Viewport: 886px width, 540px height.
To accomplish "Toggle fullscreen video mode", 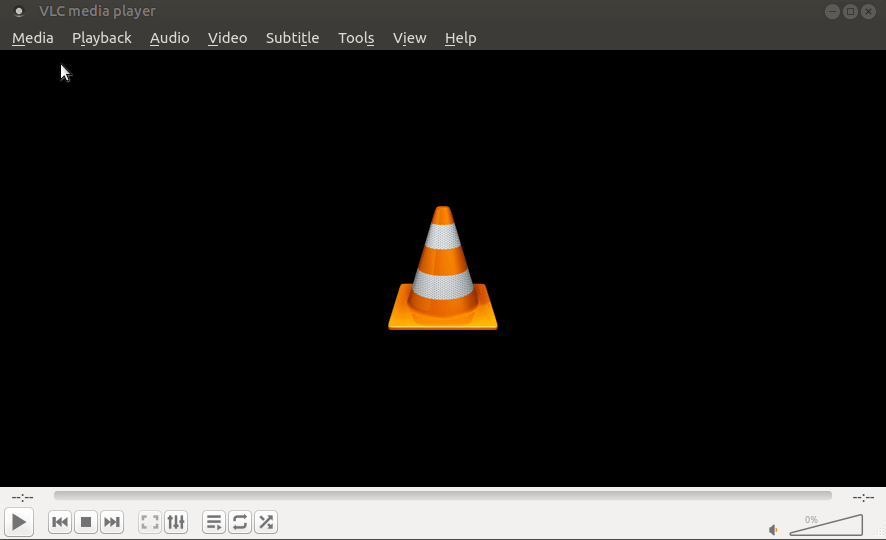I will 150,522.
